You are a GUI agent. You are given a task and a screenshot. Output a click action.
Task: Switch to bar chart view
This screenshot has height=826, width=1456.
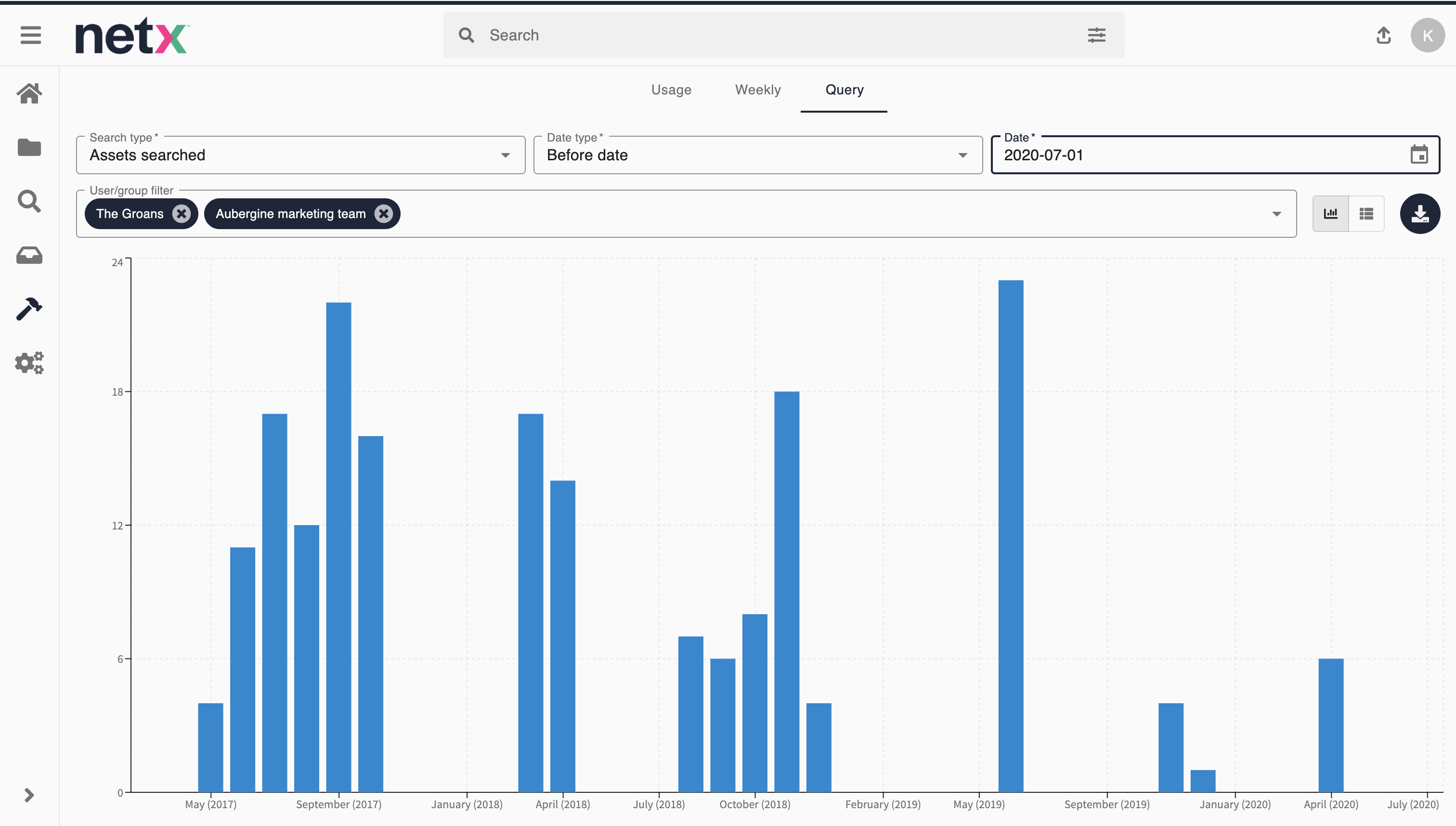[x=1331, y=214]
